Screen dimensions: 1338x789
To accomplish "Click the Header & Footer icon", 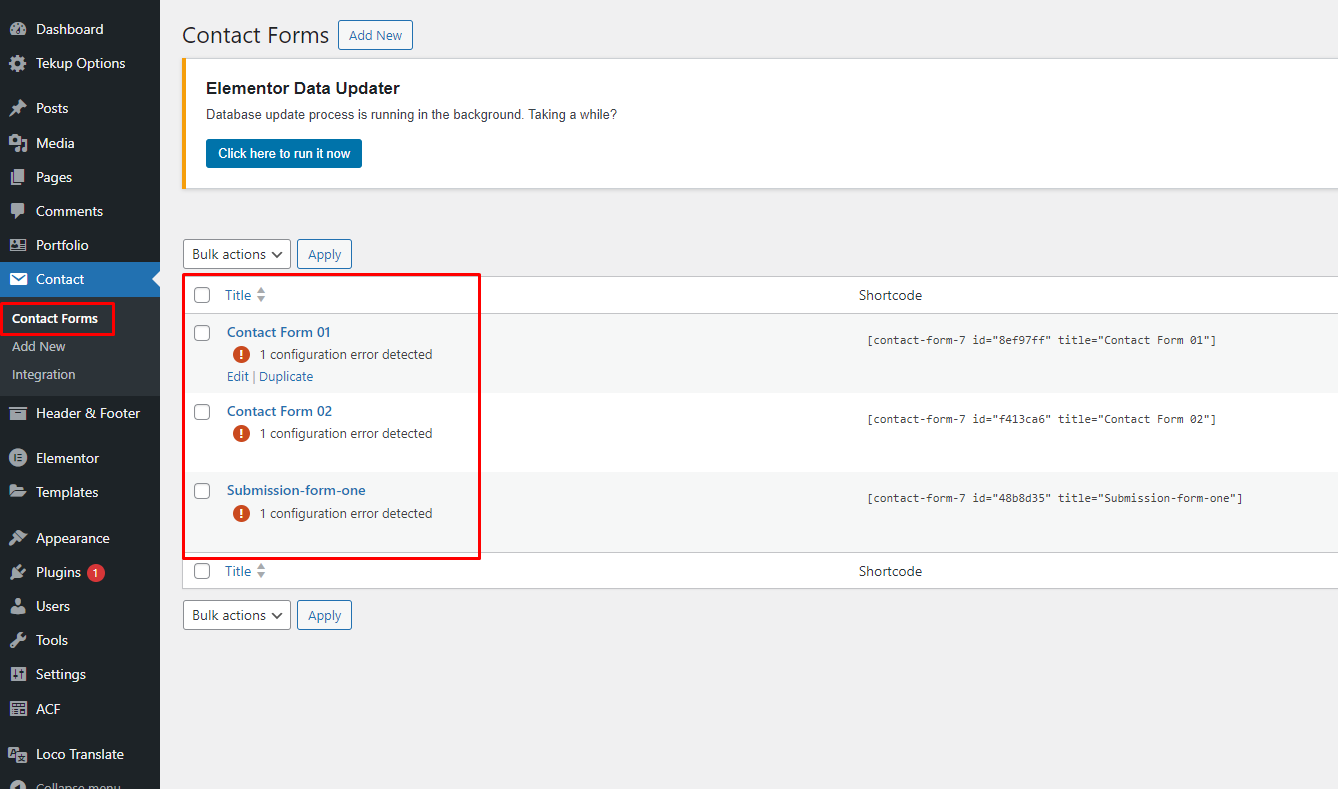I will 18,413.
